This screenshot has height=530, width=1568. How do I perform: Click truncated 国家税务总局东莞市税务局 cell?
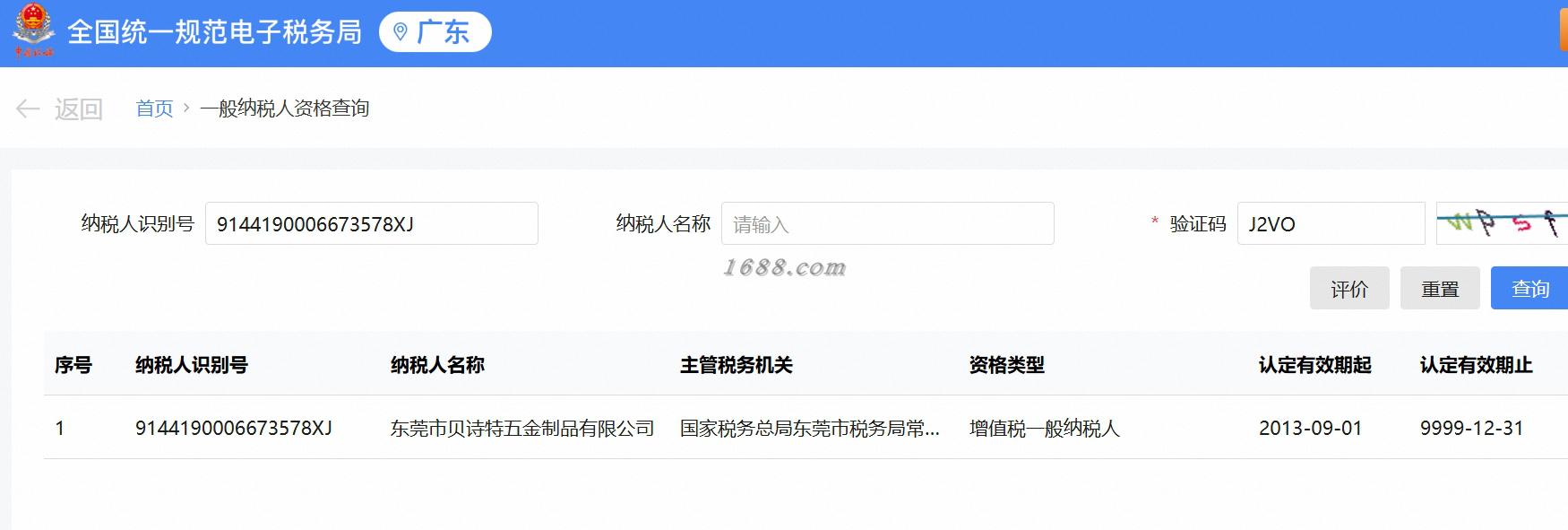(810, 429)
